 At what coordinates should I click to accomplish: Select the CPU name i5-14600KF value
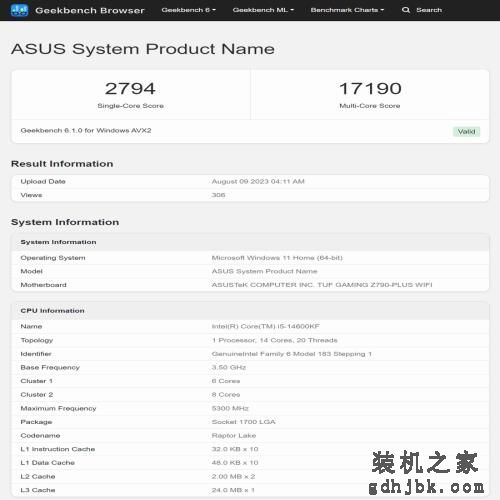(x=266, y=326)
